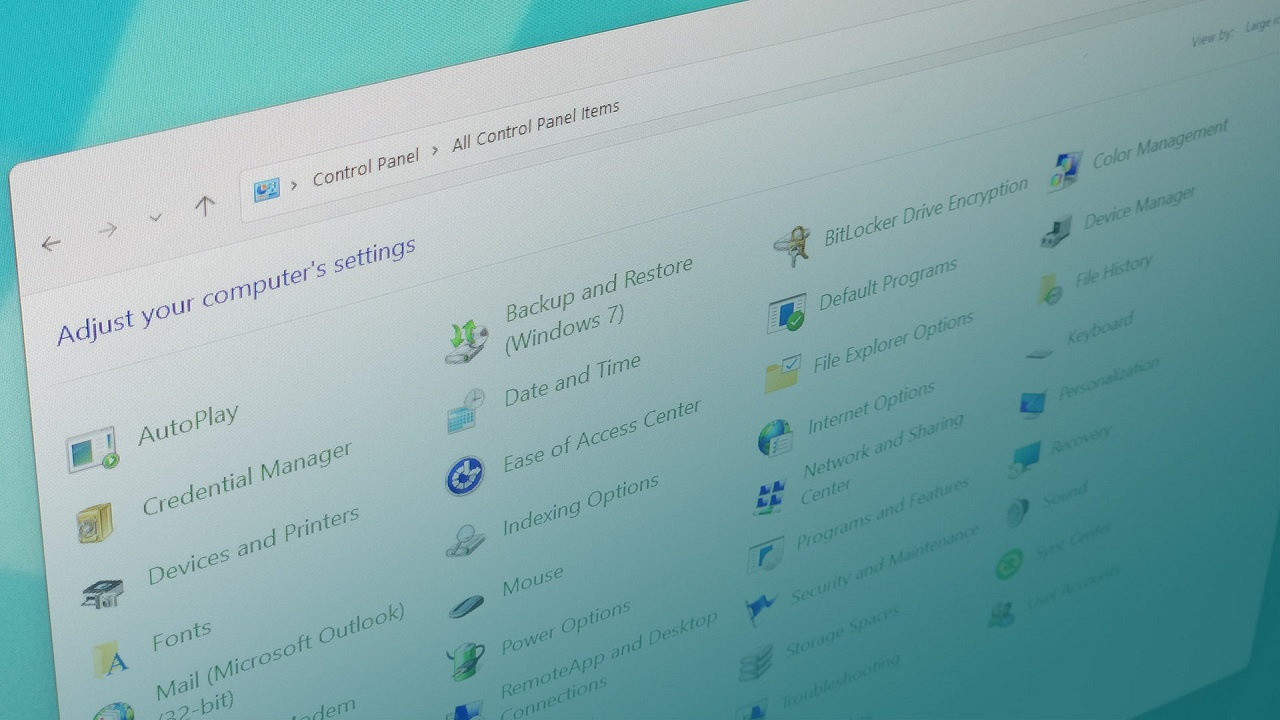The height and width of the screenshot is (720, 1280).
Task: Click the Default Programs icon
Action: [x=786, y=313]
